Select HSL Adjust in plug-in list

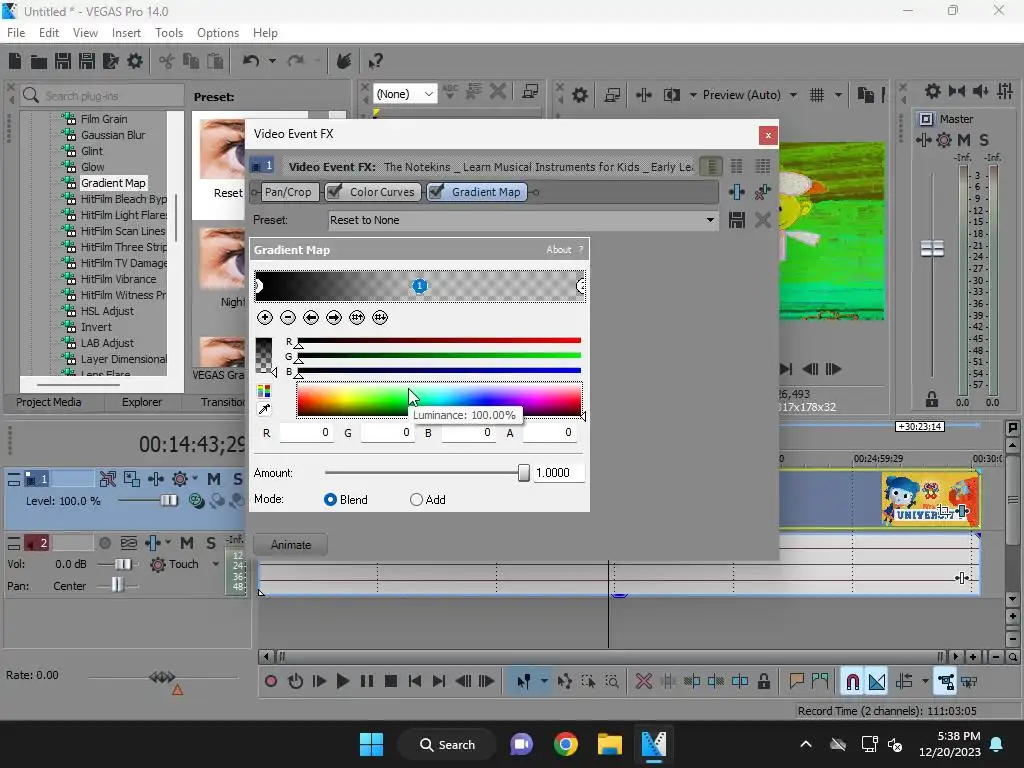pyautogui.click(x=107, y=311)
